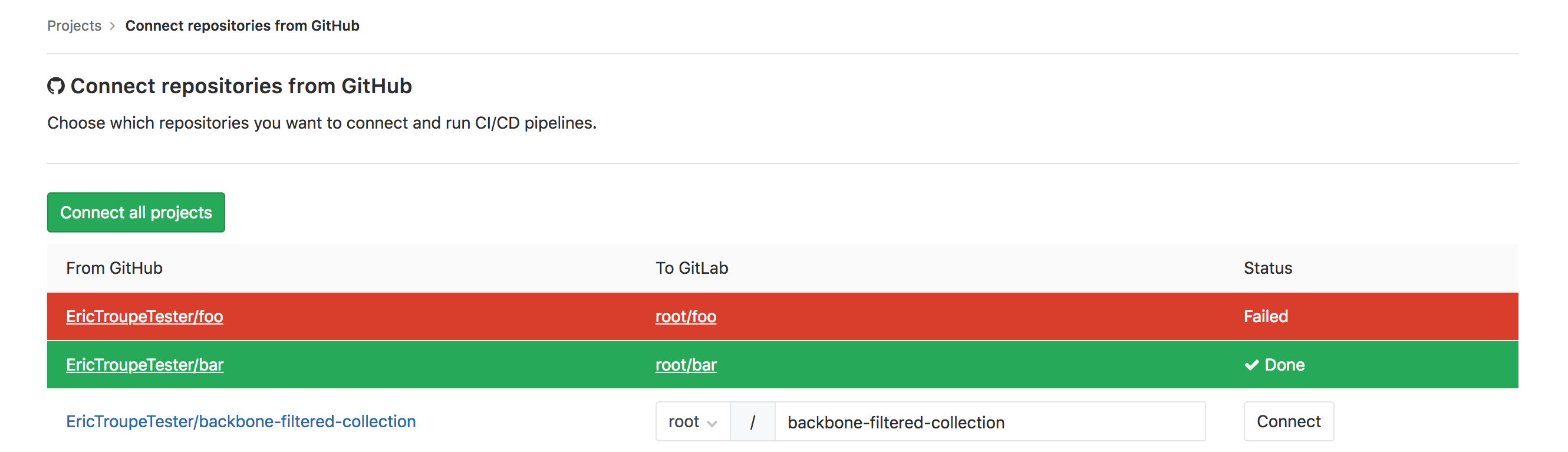Click the To GitLab column header

tap(691, 268)
